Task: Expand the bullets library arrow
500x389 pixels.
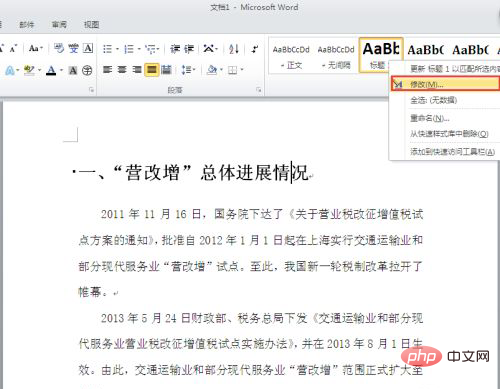Action: [117, 49]
